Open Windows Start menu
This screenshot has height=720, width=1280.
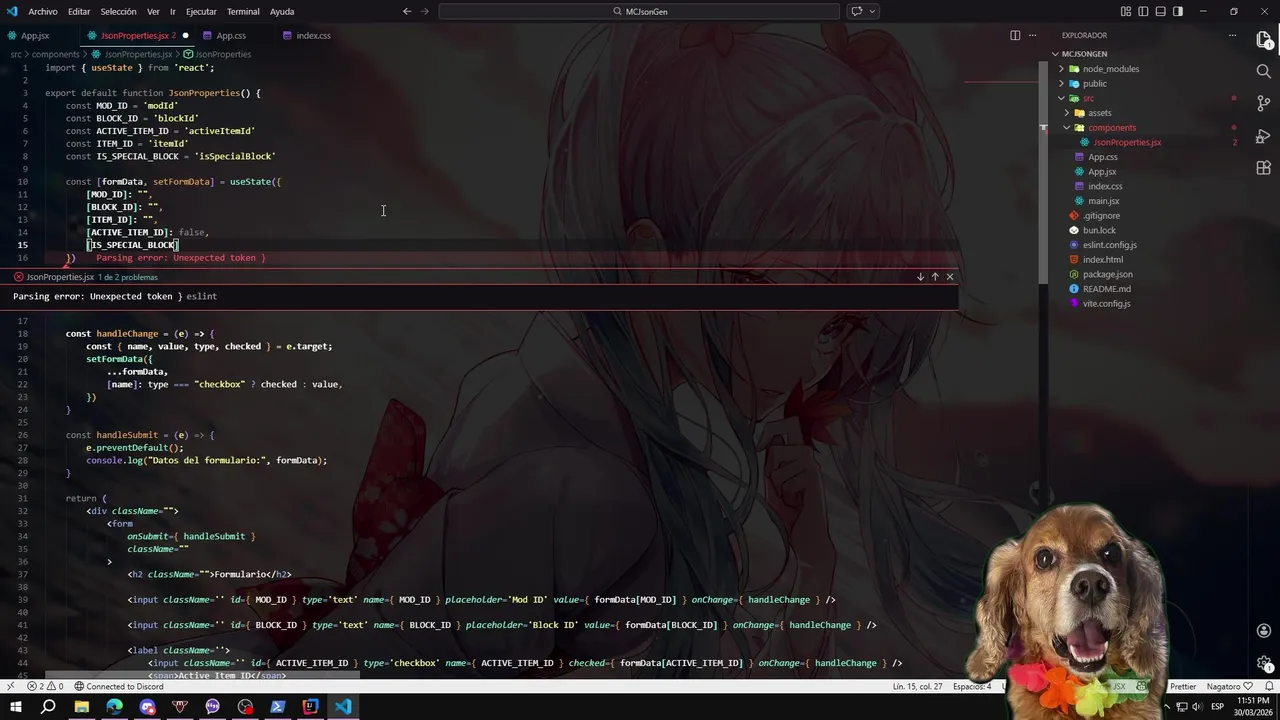[x=16, y=707]
